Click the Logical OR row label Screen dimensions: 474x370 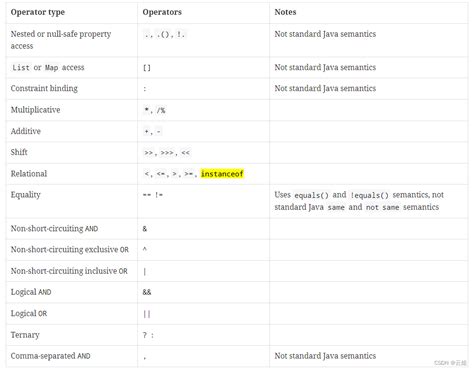[29, 314]
